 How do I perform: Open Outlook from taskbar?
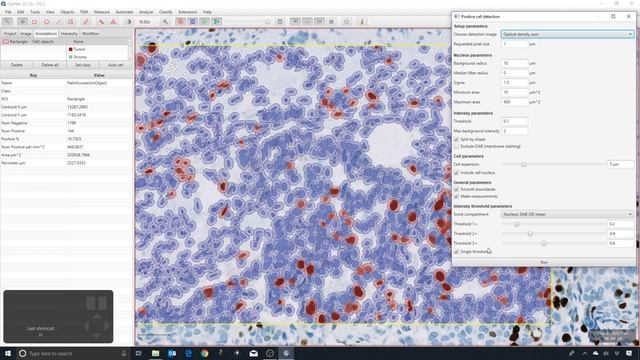(172, 353)
